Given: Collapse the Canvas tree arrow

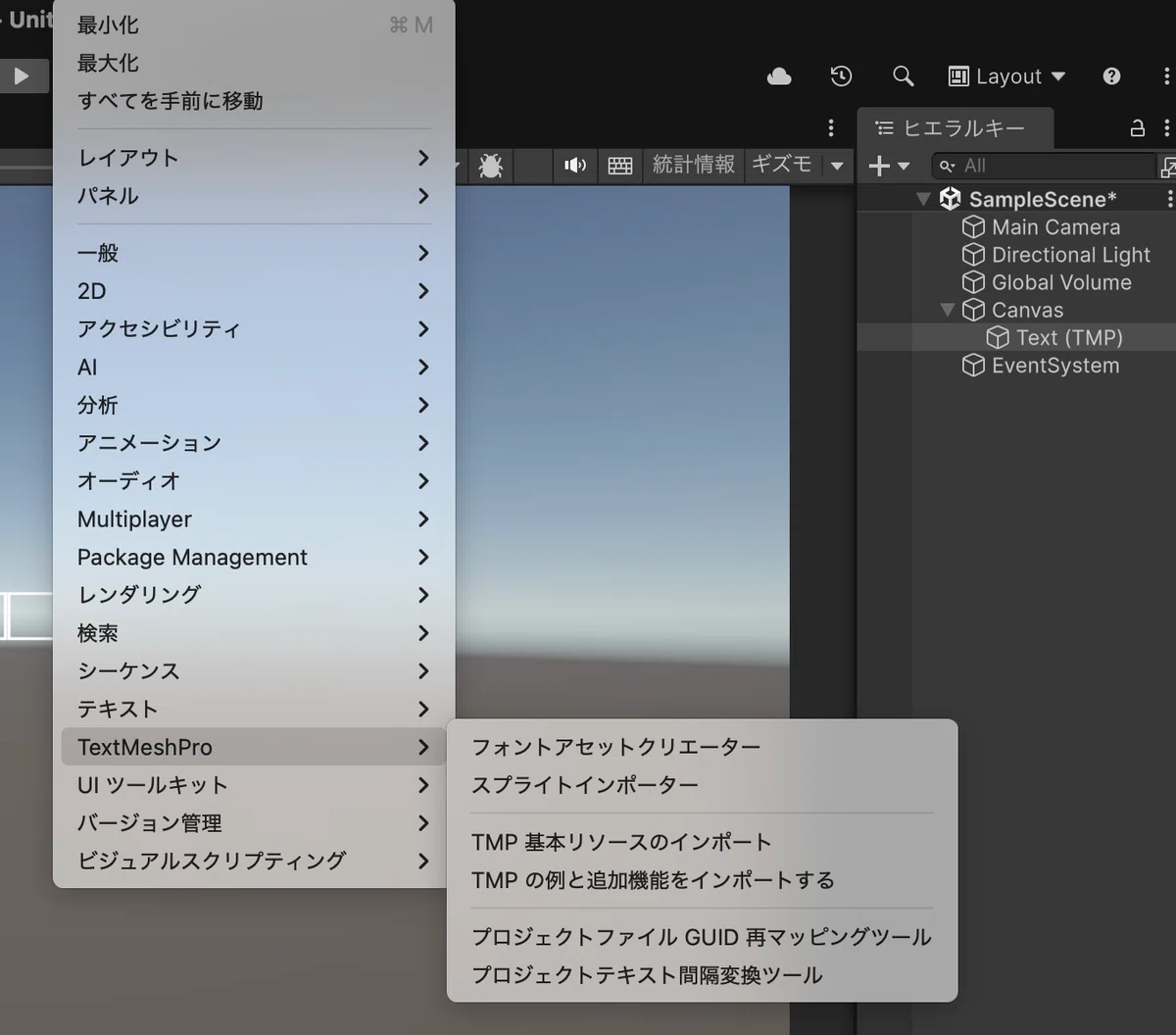Looking at the screenshot, I should point(947,311).
